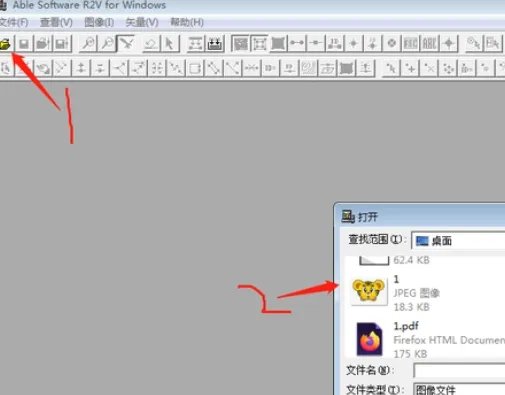The image size is (505, 395).
Task: Click the solid dark rectangle icon, second row
Action: pyautogui.click(x=347, y=69)
